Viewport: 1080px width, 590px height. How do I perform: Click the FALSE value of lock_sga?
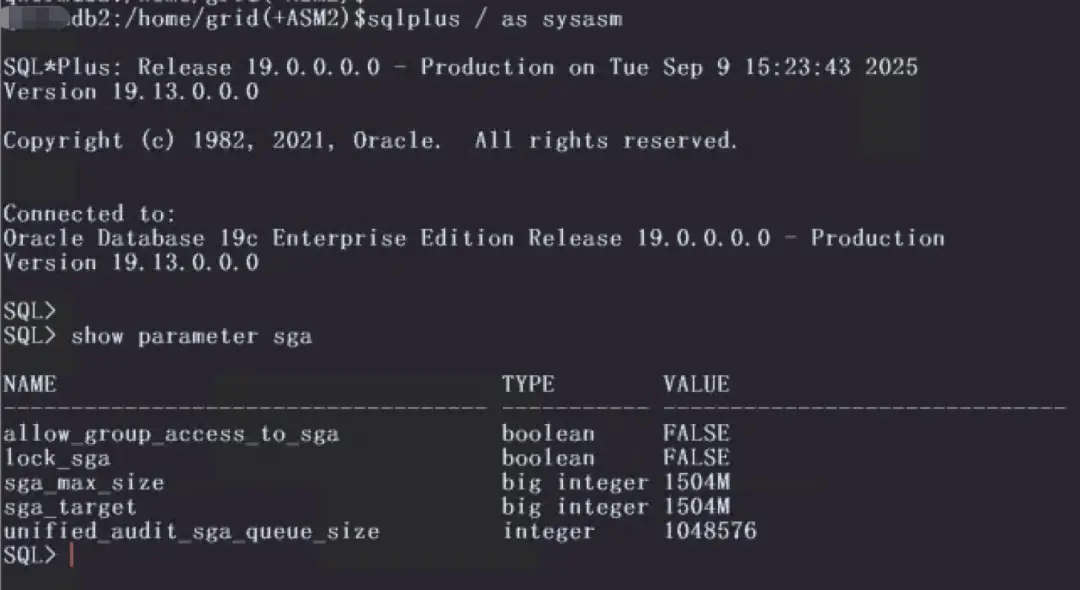(696, 458)
